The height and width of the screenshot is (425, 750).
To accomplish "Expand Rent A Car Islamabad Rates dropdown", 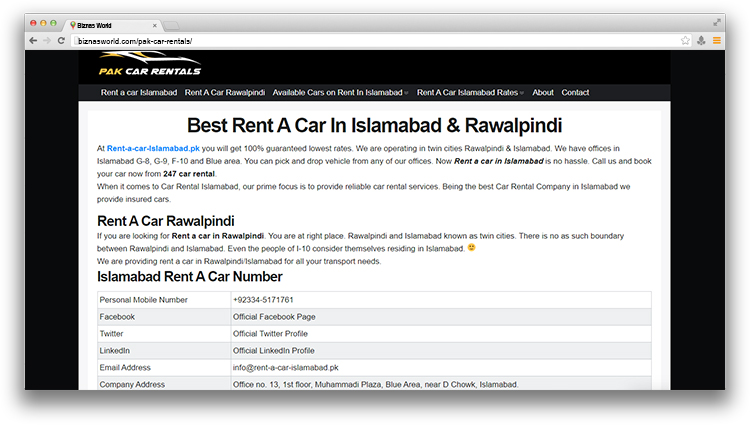I will [470, 93].
